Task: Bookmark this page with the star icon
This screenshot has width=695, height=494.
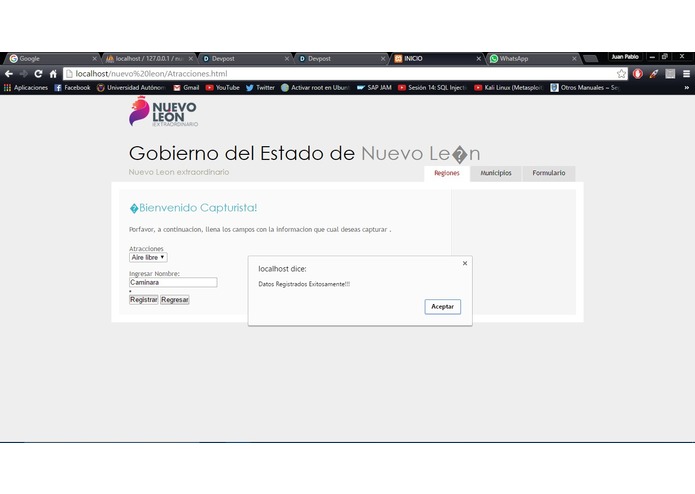Action: [x=621, y=74]
